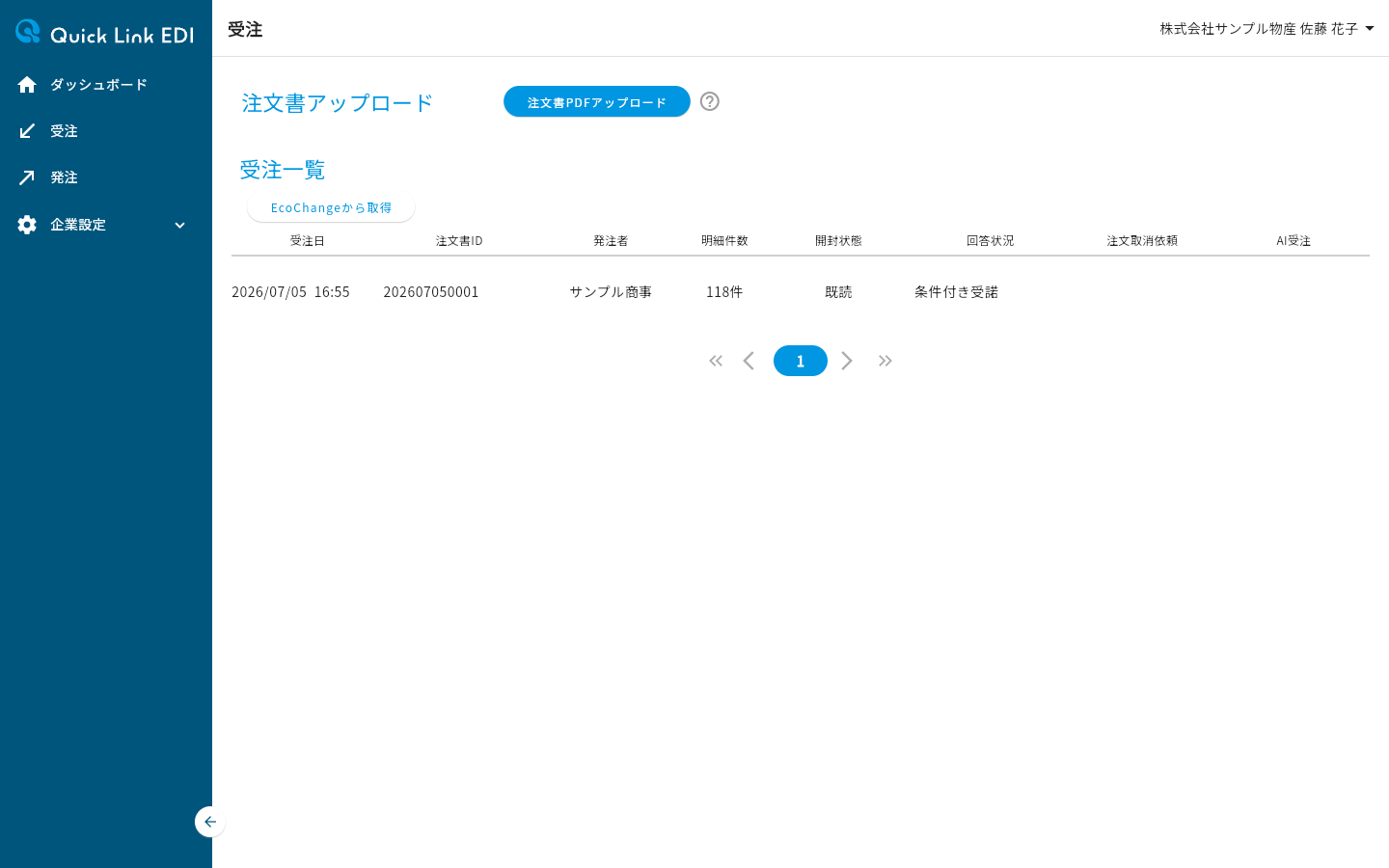The image size is (1389, 868).
Task: Open order dated 2026/07/05 16:55
Action: click(290, 292)
